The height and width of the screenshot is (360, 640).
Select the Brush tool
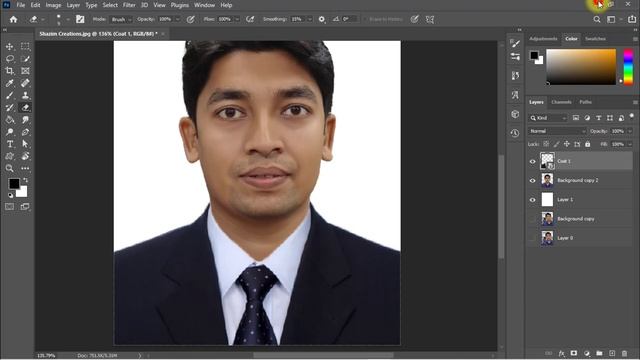[9, 96]
